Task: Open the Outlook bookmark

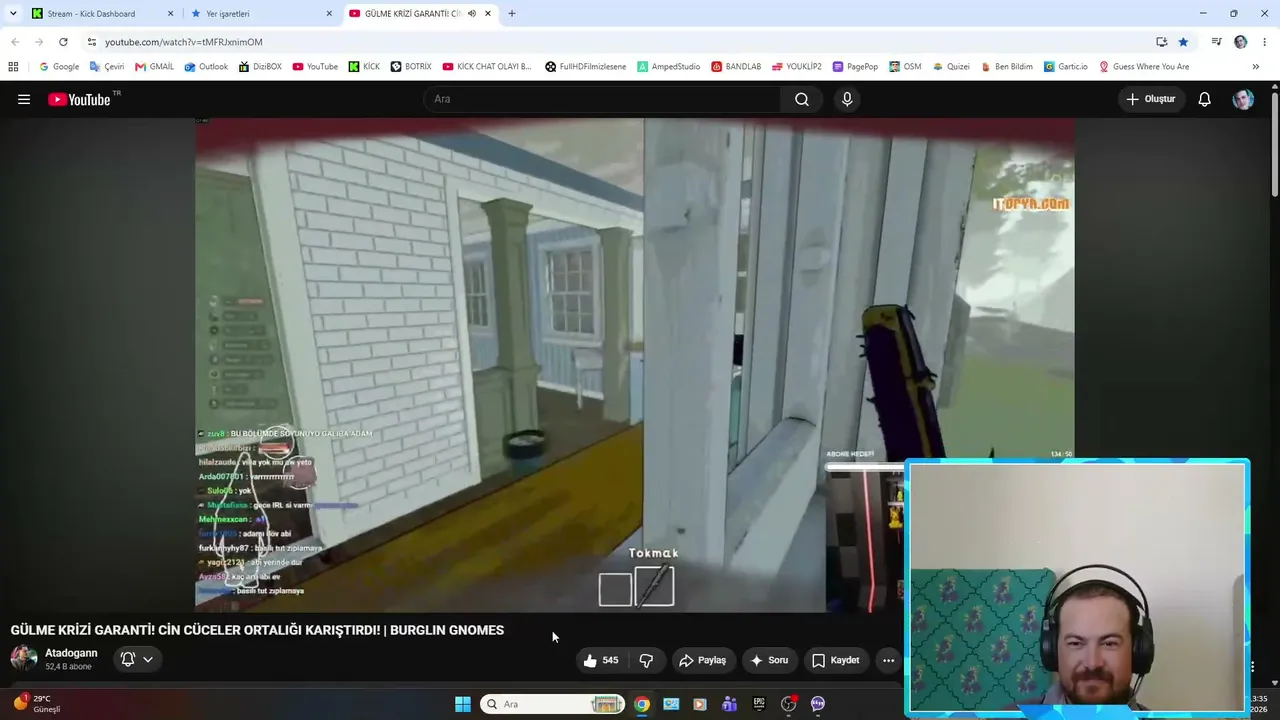Action: (206, 67)
